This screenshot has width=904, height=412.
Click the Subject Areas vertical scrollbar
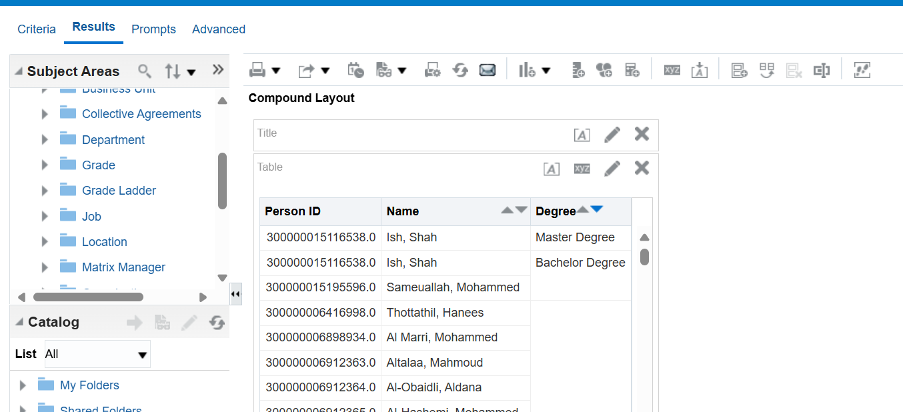tap(222, 180)
